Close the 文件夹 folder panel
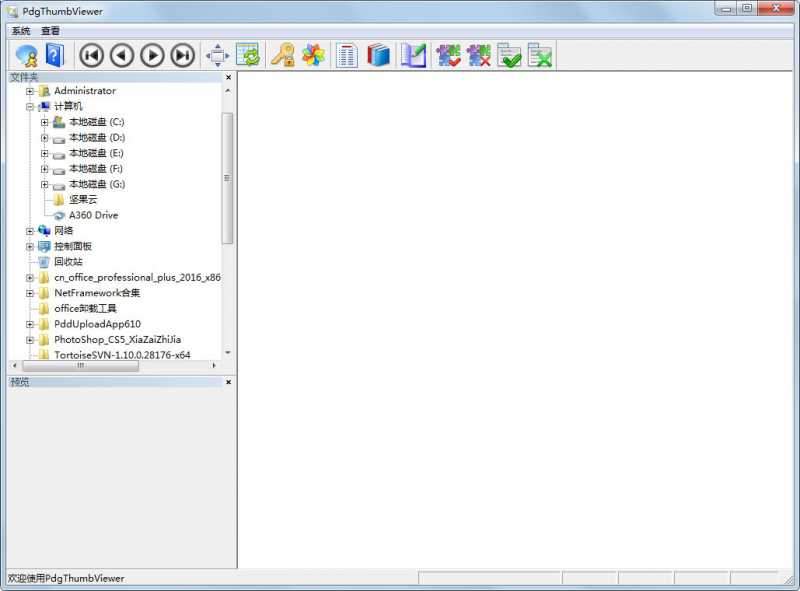 coord(228,76)
